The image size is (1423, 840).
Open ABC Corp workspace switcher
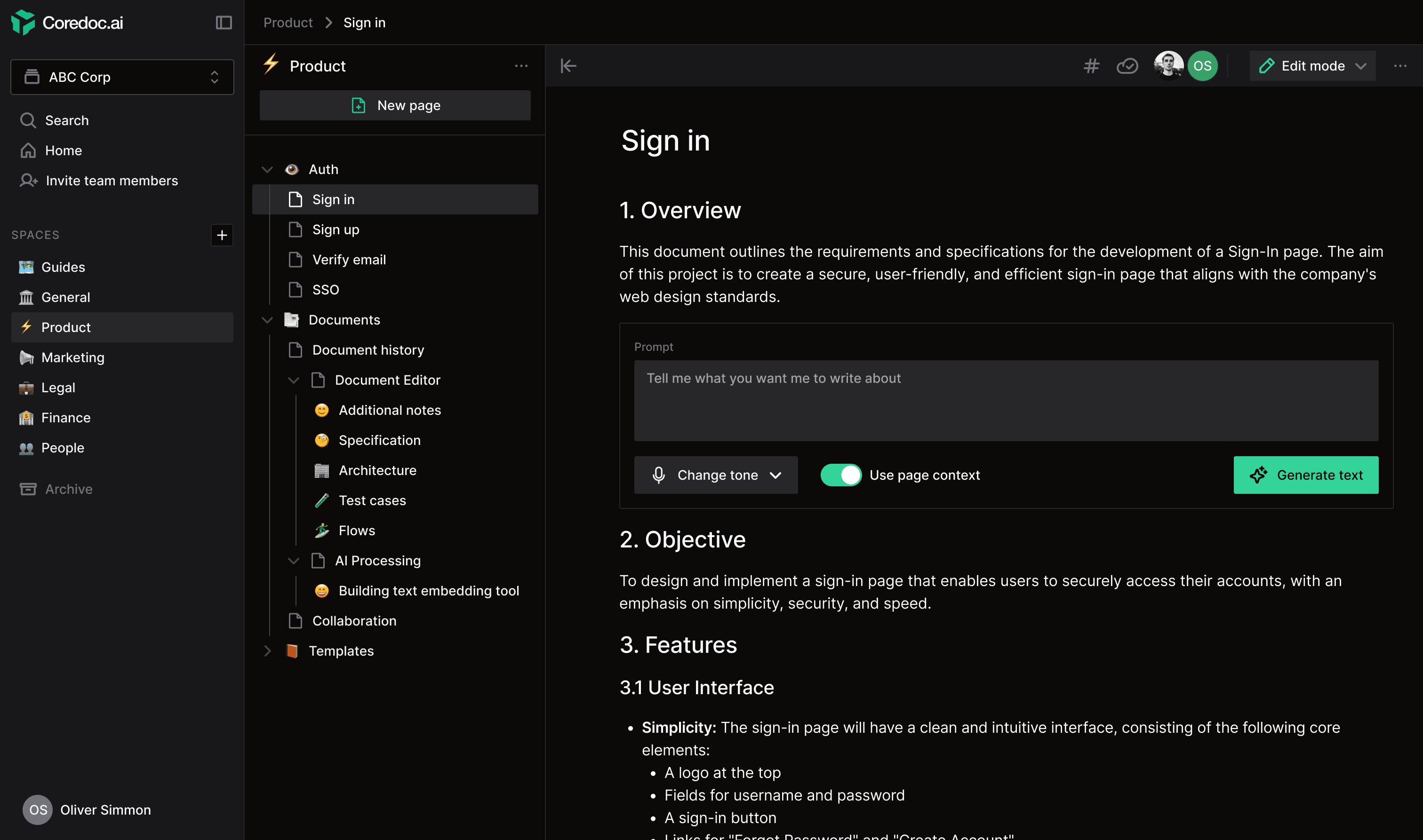click(122, 77)
